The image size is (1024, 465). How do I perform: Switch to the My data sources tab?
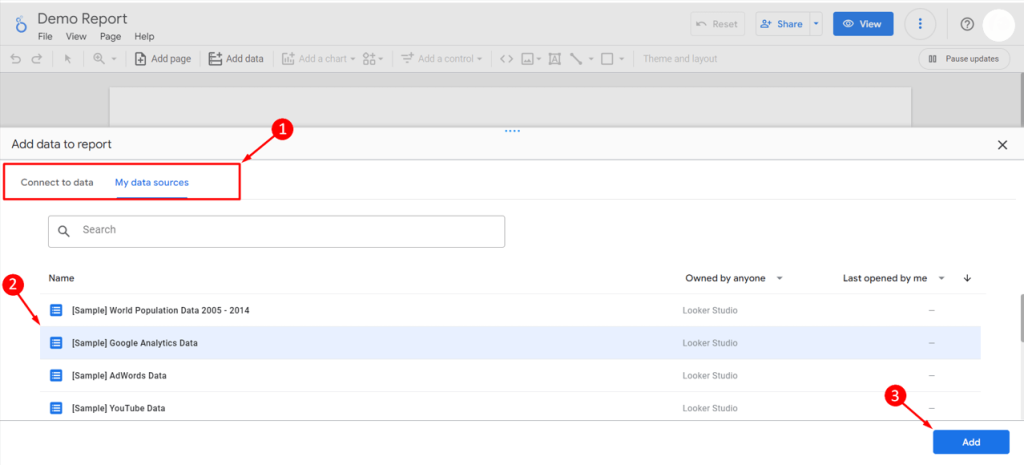pyautogui.click(x=152, y=182)
